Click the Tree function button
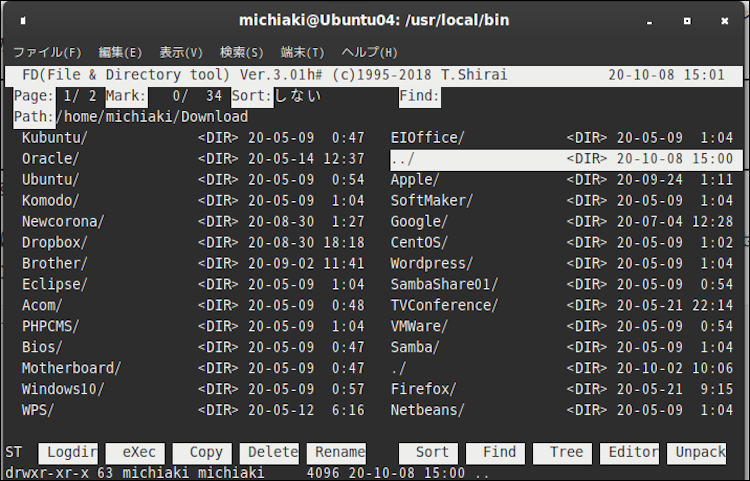 (x=562, y=452)
